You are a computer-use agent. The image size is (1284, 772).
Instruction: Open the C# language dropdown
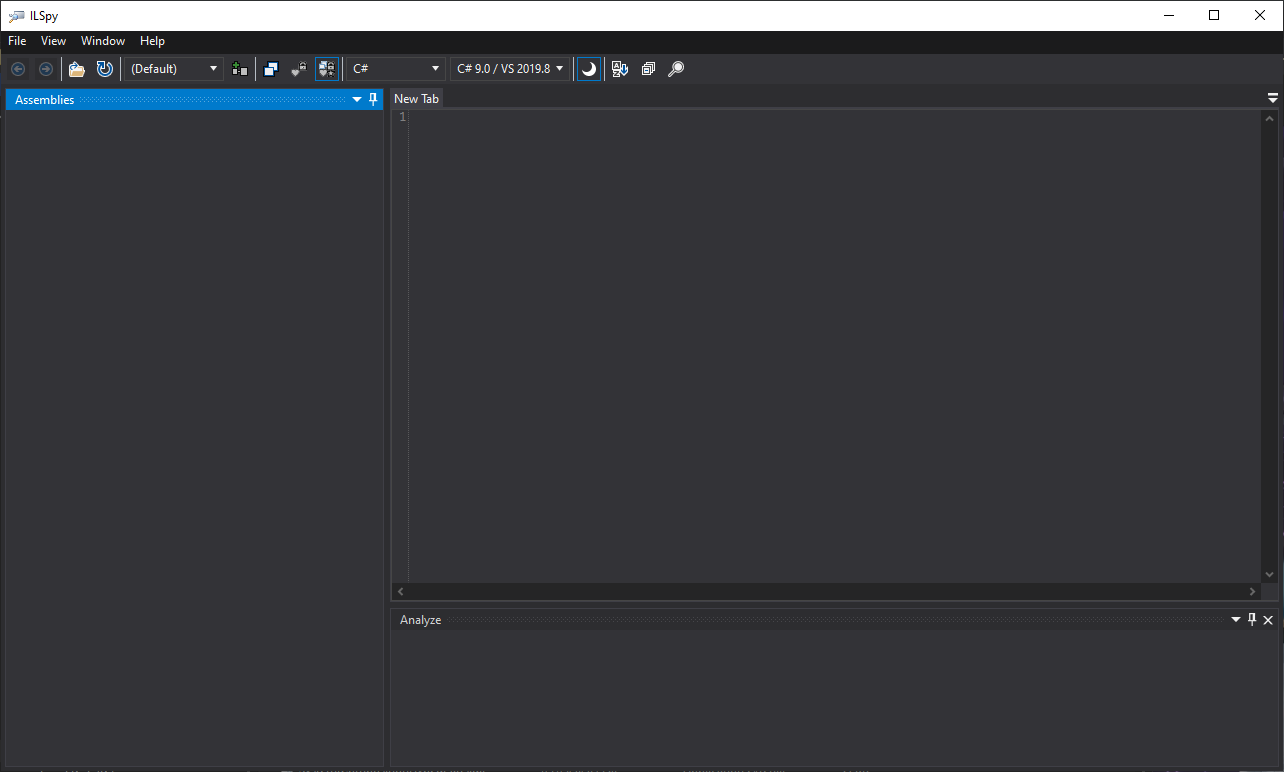click(396, 69)
